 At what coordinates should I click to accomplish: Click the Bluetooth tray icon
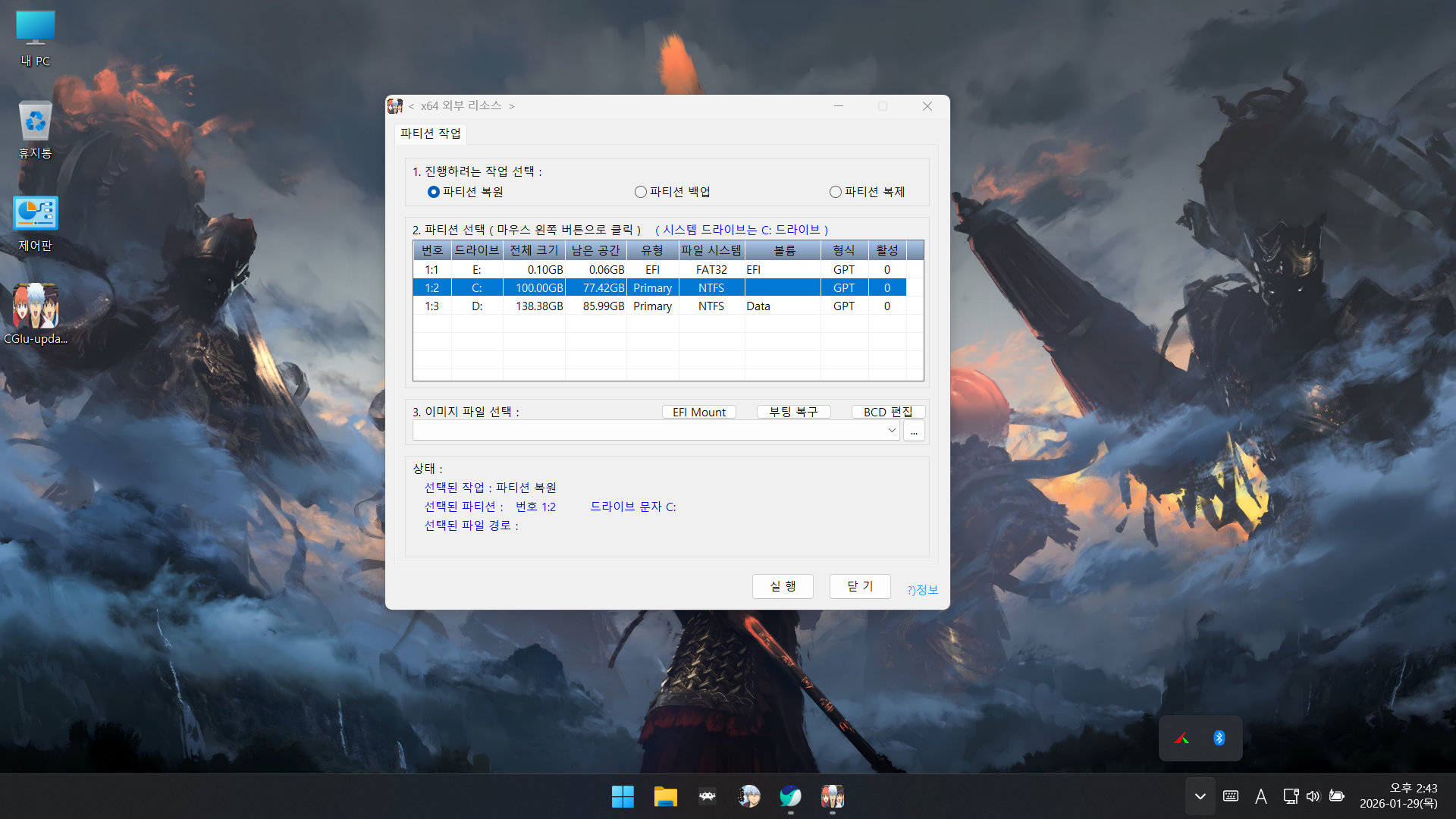click(x=1219, y=738)
